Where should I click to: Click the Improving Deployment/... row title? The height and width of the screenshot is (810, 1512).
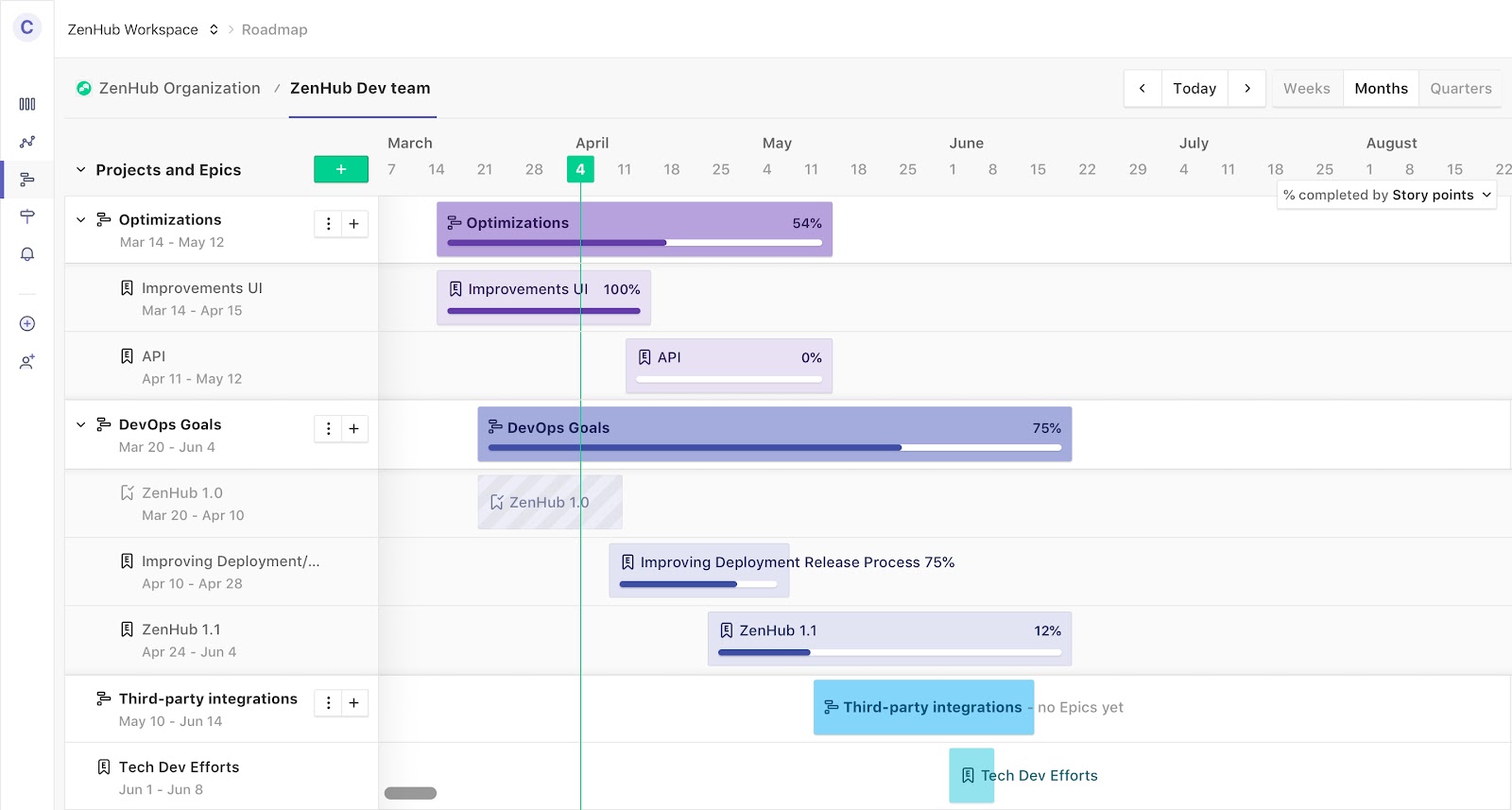point(231,561)
